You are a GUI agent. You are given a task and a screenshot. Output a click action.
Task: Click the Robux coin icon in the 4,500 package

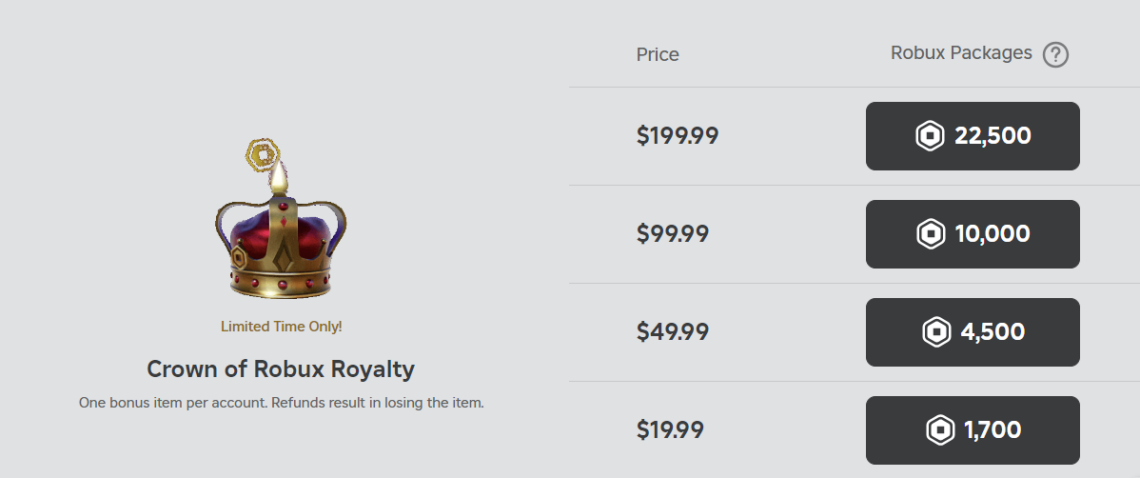click(x=936, y=332)
